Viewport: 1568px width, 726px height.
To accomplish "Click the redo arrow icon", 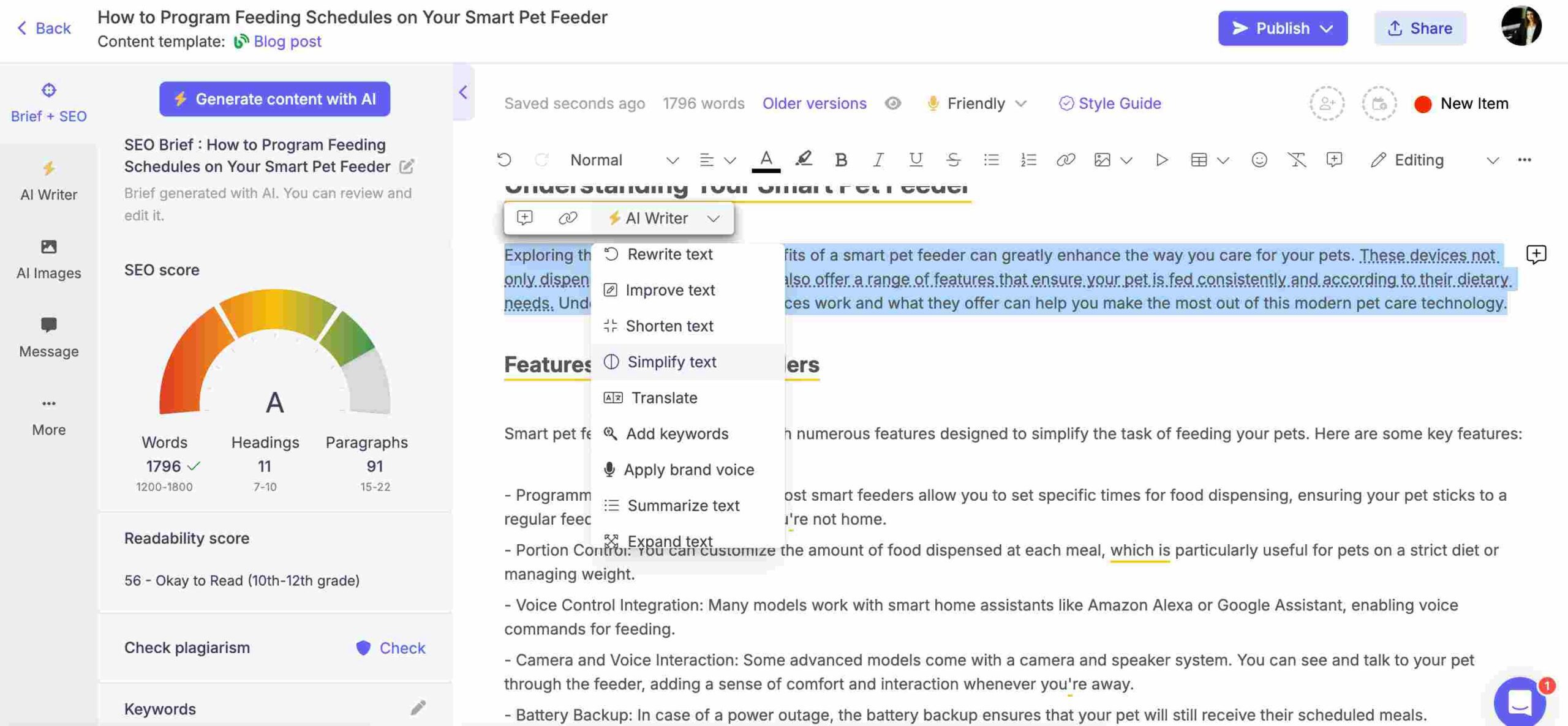I will (x=541, y=160).
